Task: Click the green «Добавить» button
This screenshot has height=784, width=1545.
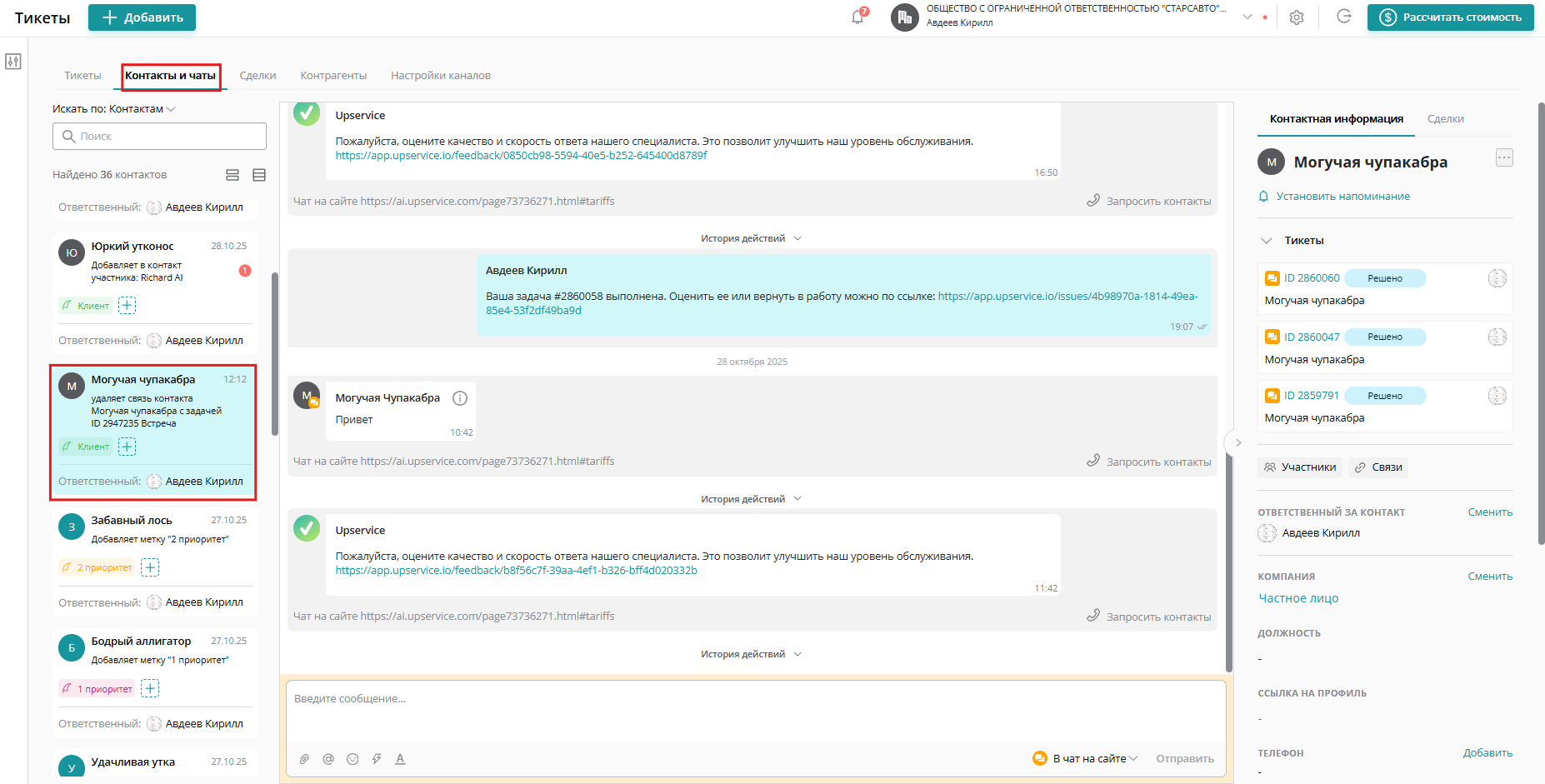Action: (142, 17)
